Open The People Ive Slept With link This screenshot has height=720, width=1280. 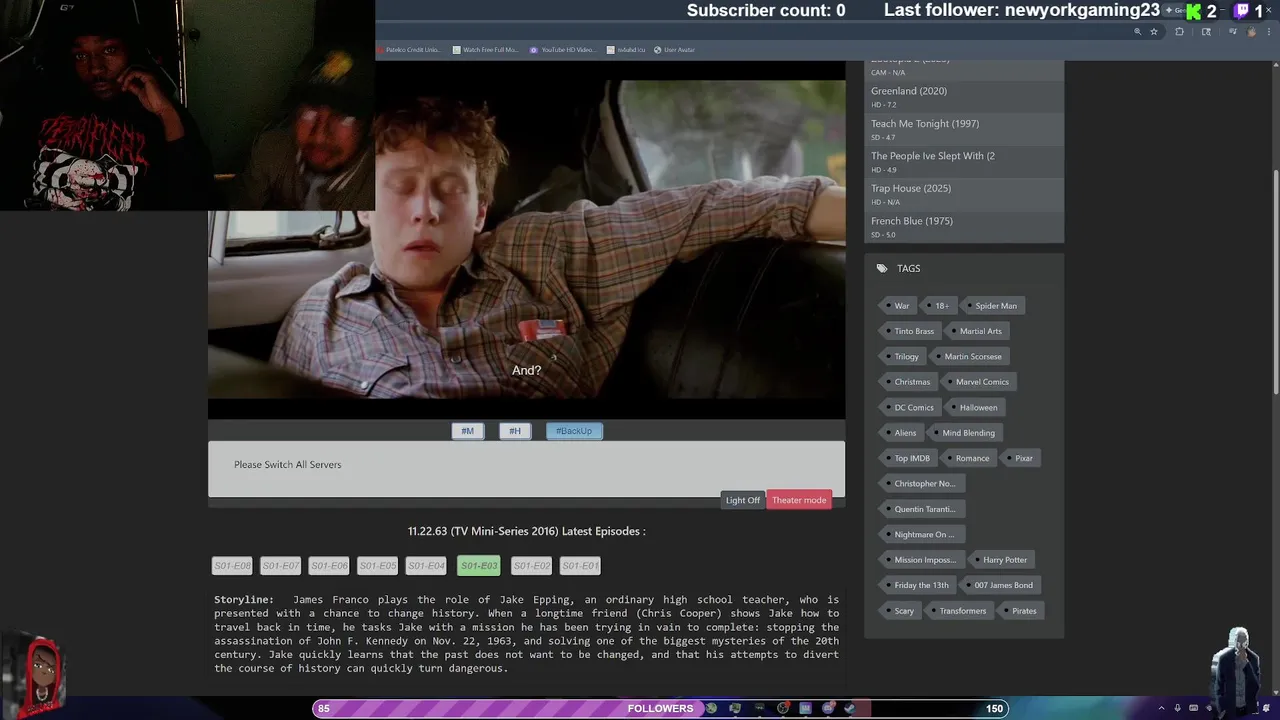pyautogui.click(x=933, y=156)
